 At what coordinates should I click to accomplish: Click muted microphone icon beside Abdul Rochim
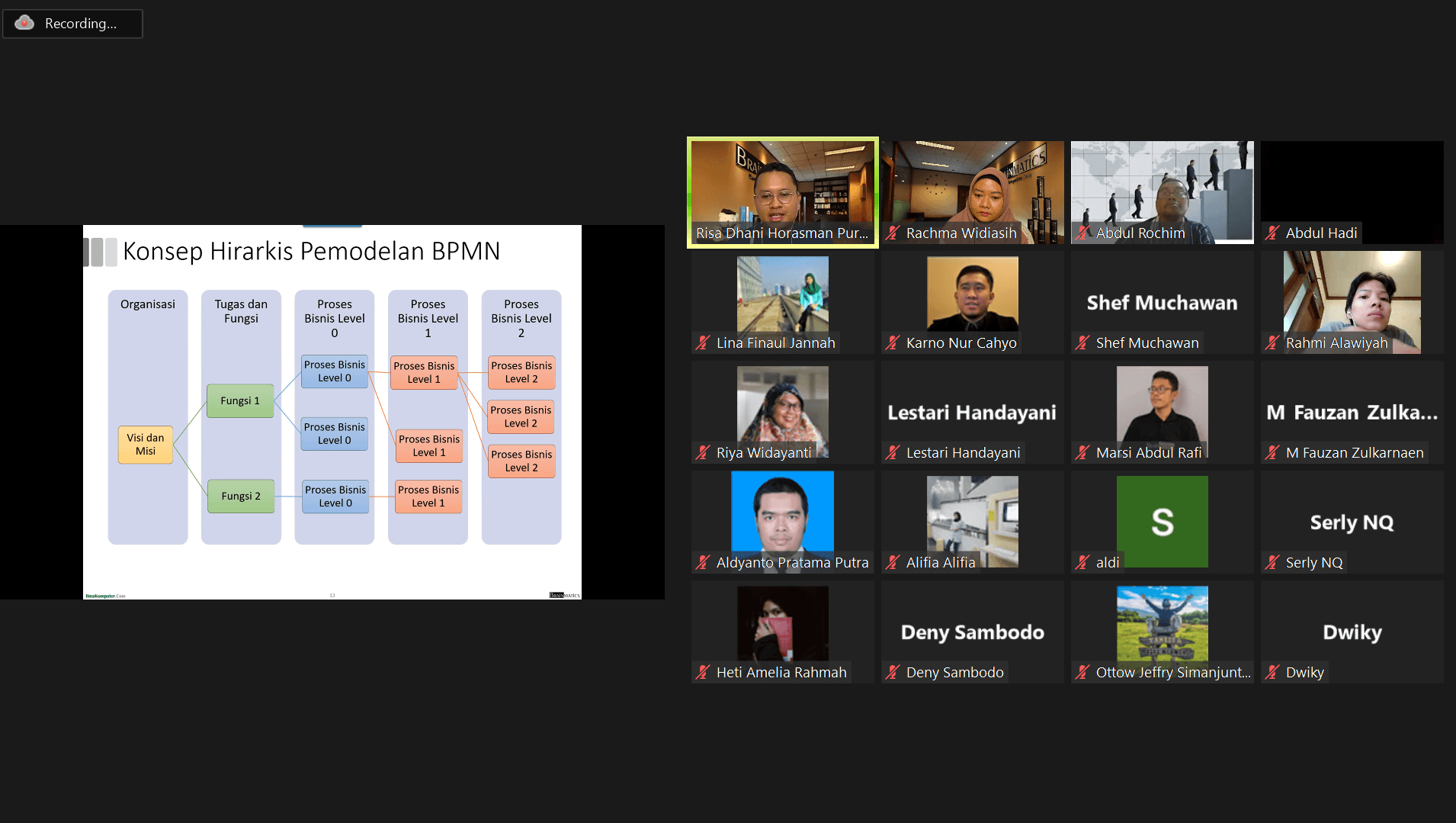click(1082, 233)
